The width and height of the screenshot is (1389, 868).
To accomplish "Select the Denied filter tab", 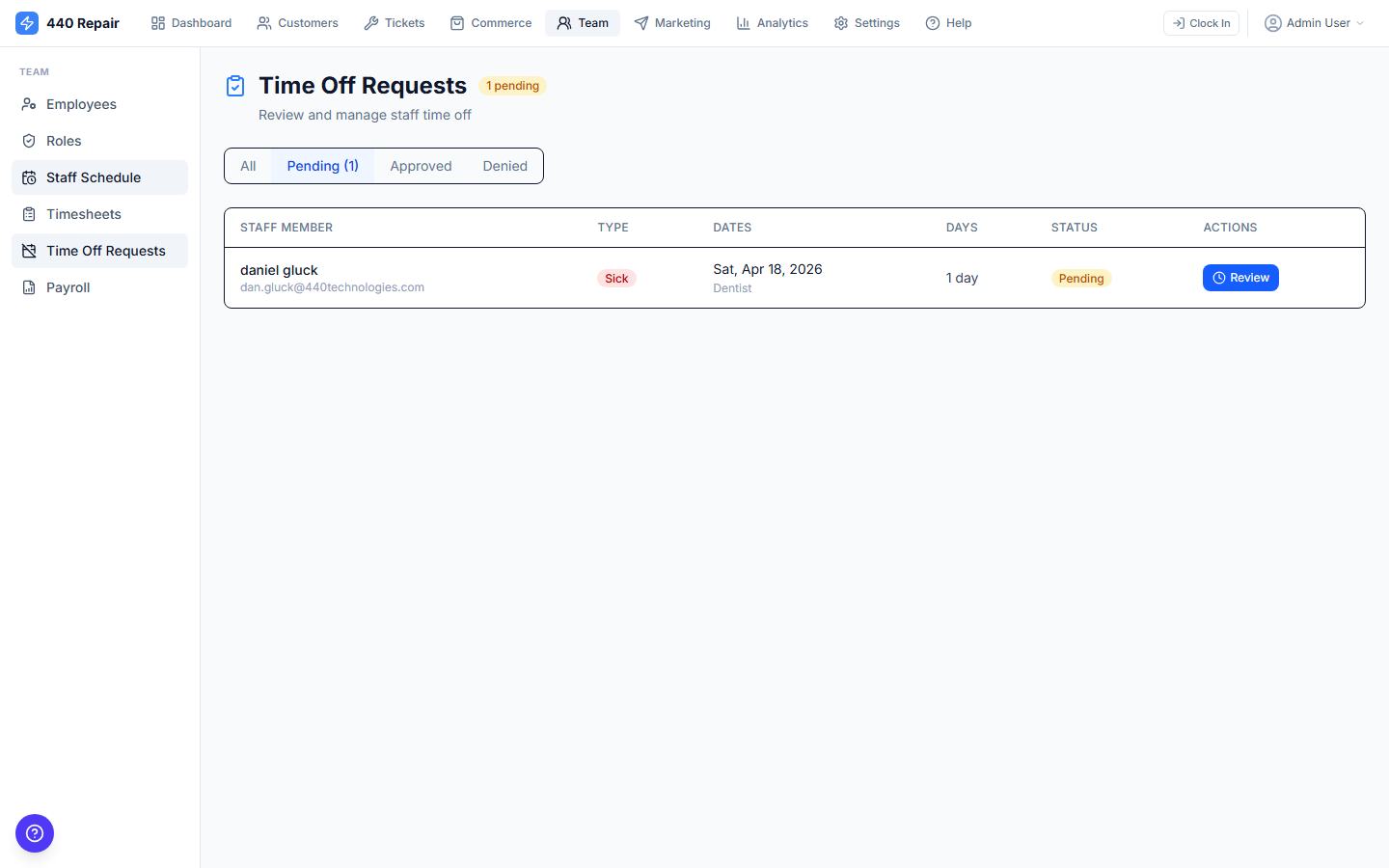I will coord(504,166).
